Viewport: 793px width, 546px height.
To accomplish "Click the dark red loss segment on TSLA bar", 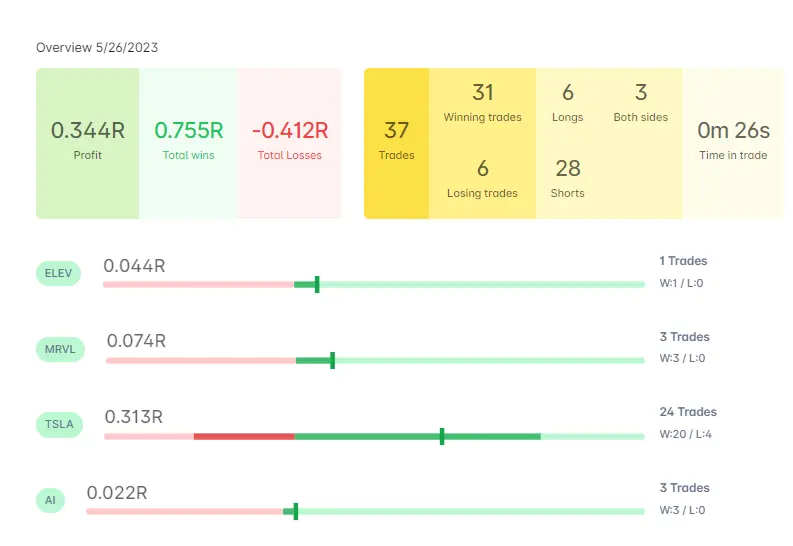I will (x=243, y=436).
